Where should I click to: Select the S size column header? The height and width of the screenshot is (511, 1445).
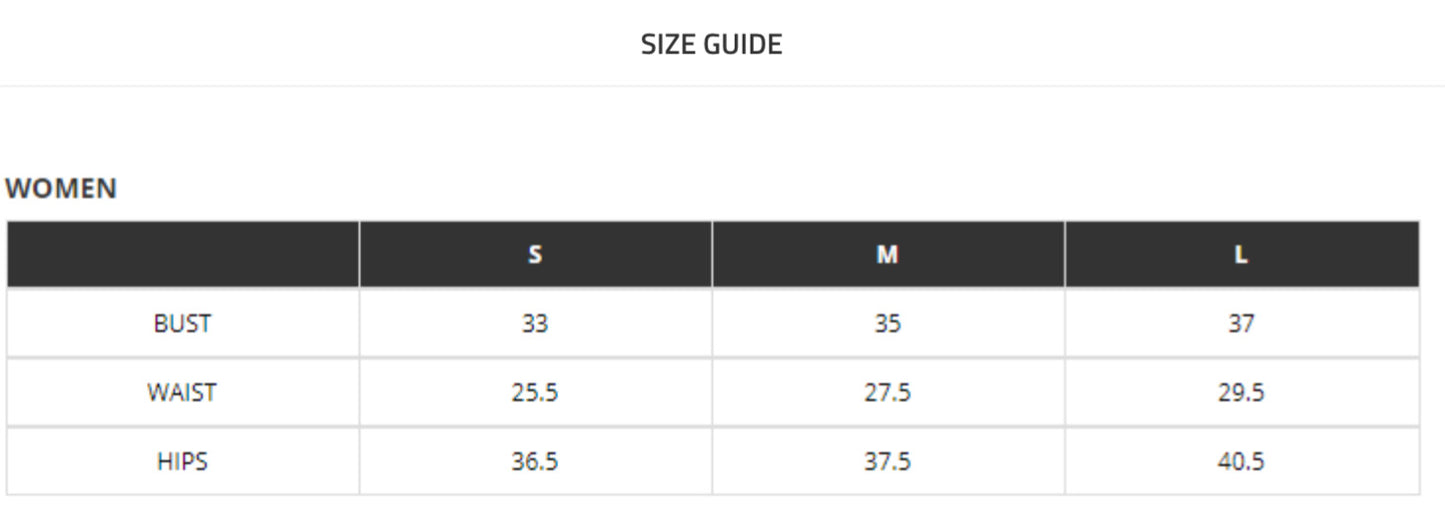535,254
